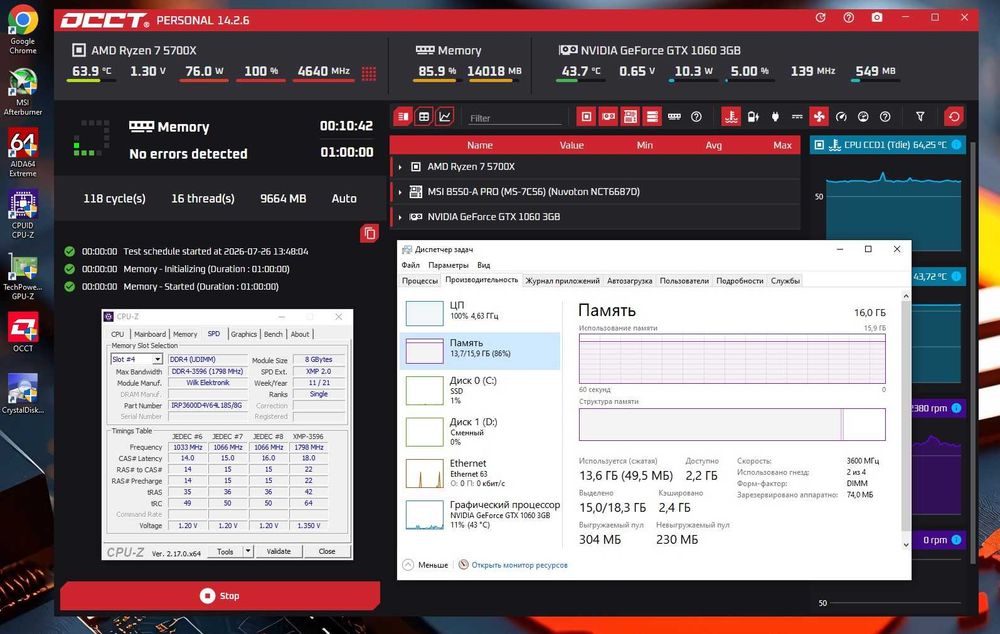The height and width of the screenshot is (634, 1000).
Task: Toggle the speedometer frequency filter icon
Action: (x=841, y=117)
